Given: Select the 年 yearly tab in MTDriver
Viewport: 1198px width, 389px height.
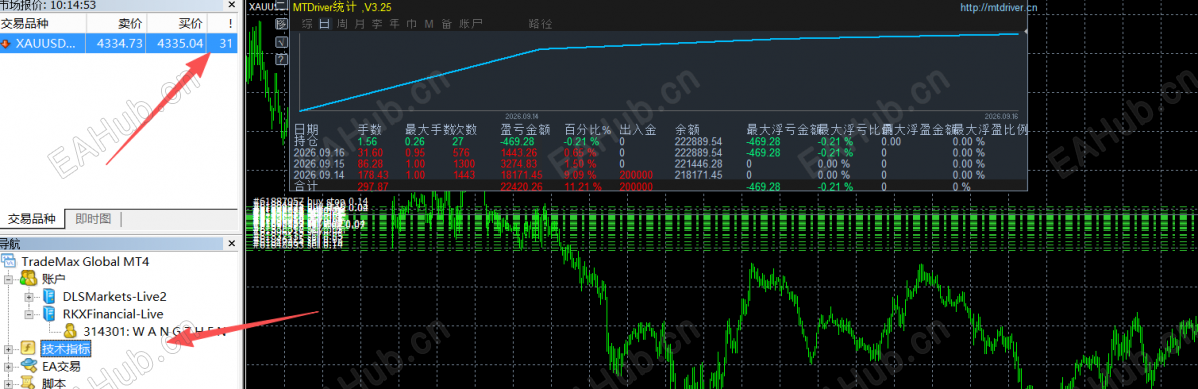Looking at the screenshot, I should (394, 24).
